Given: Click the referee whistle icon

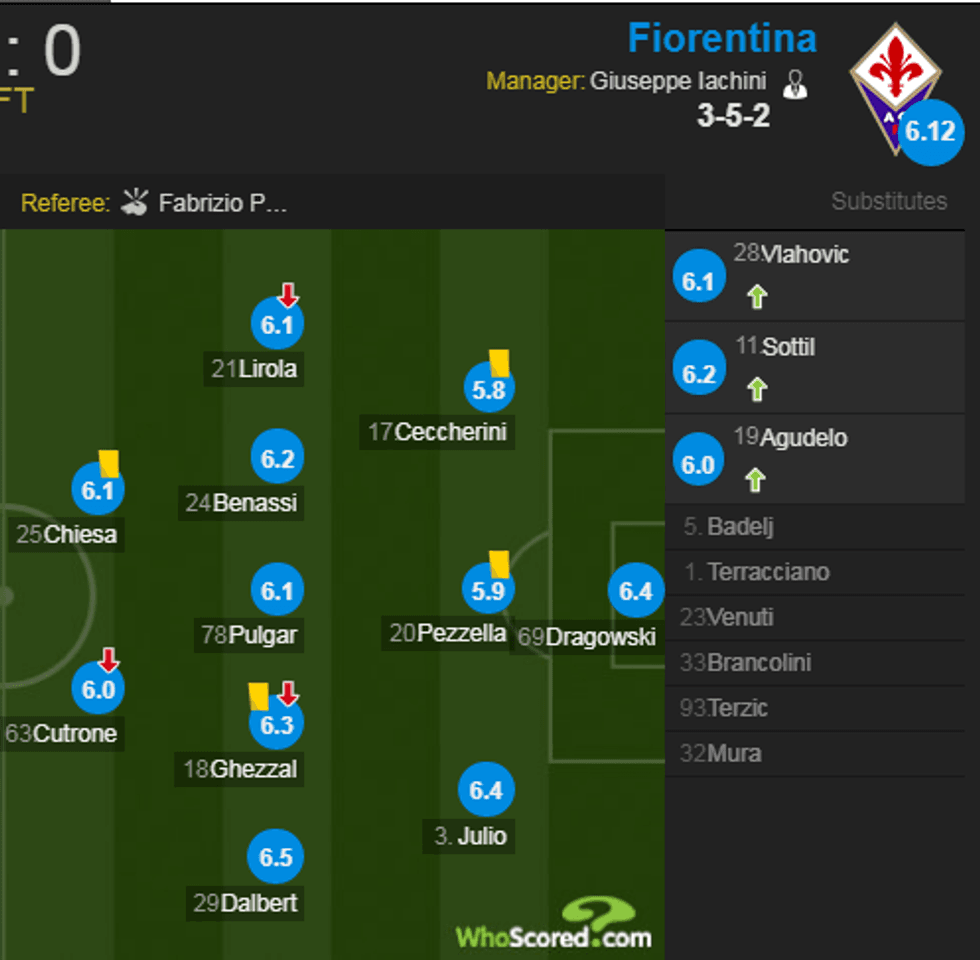Looking at the screenshot, I should pyautogui.click(x=134, y=203).
